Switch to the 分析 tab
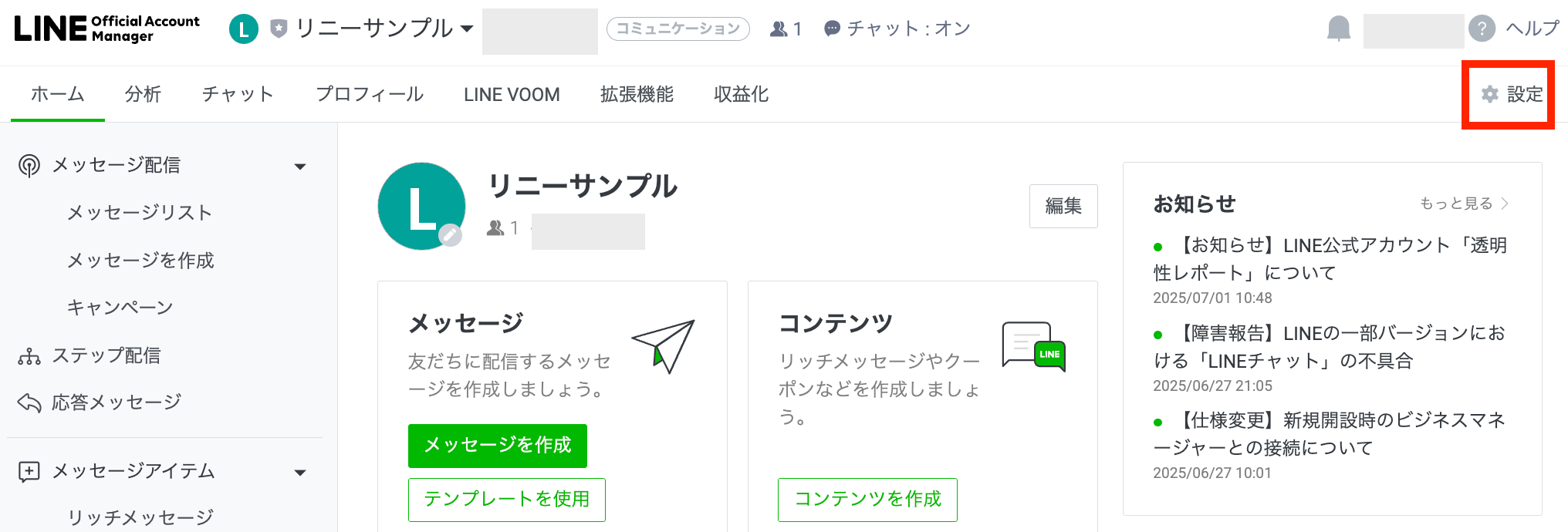Image resolution: width=1568 pixels, height=532 pixels. (x=143, y=94)
